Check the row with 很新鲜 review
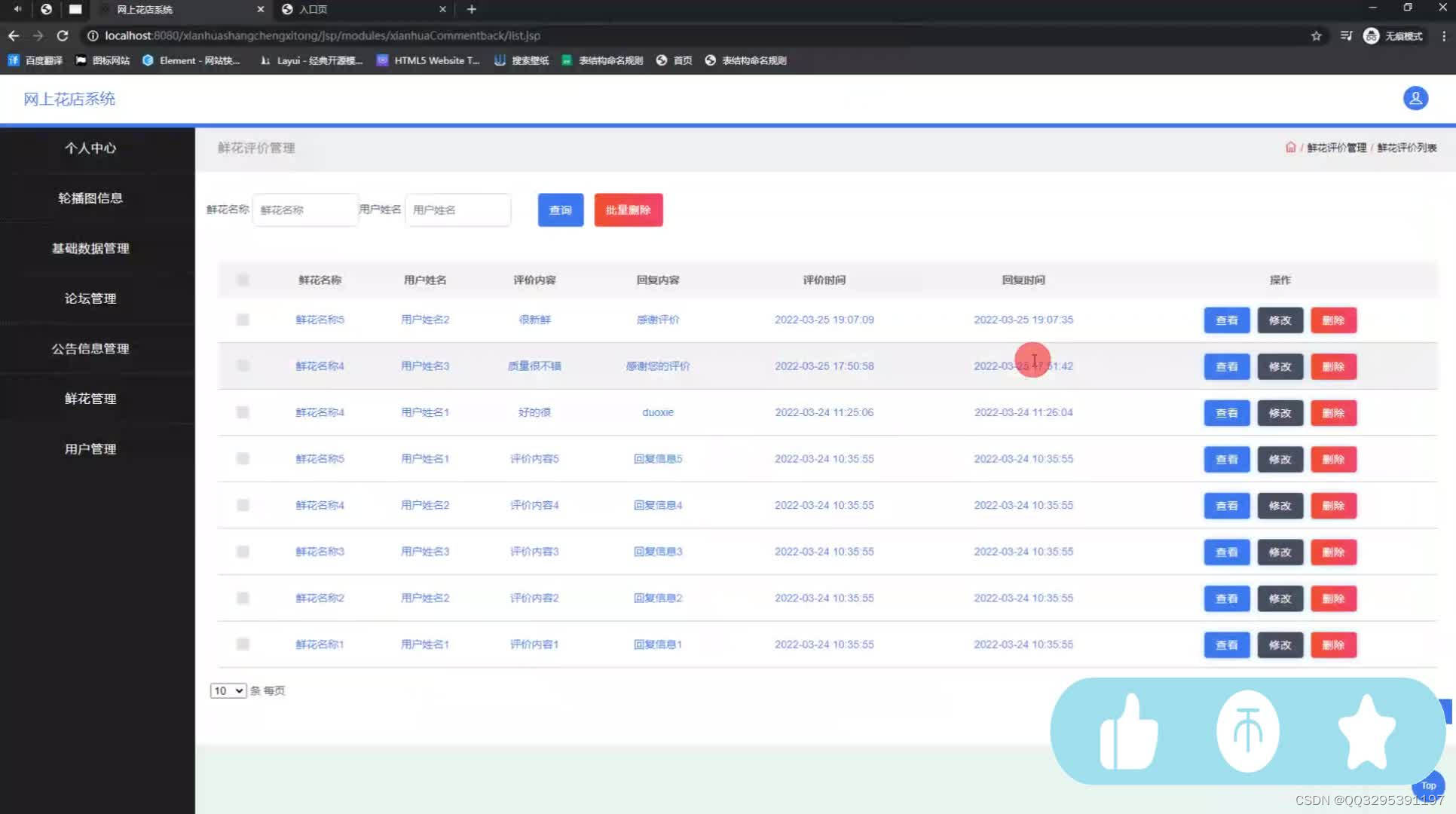Viewport: 1456px width, 814px height. click(x=242, y=320)
